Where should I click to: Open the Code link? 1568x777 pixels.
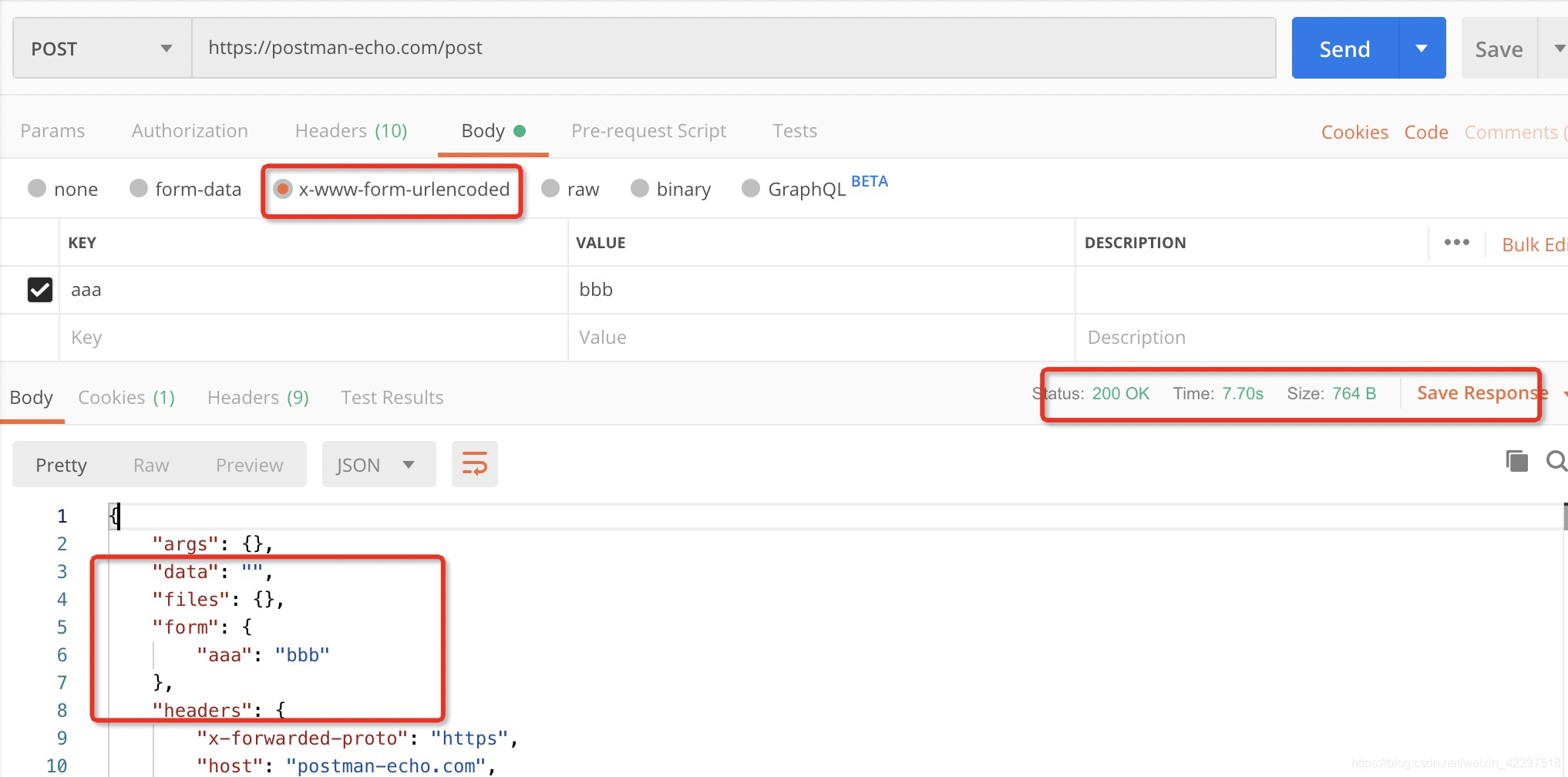(x=1426, y=132)
